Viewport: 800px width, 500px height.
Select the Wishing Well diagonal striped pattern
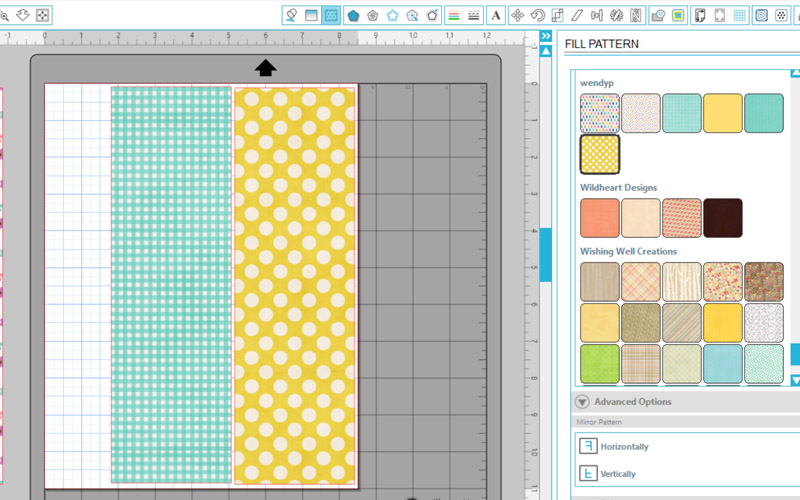click(x=682, y=322)
